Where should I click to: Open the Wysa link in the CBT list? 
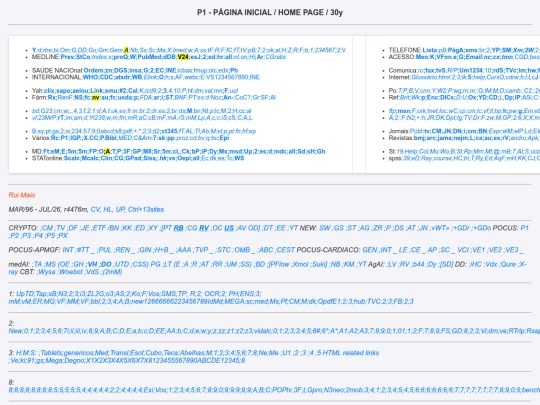click(46, 272)
